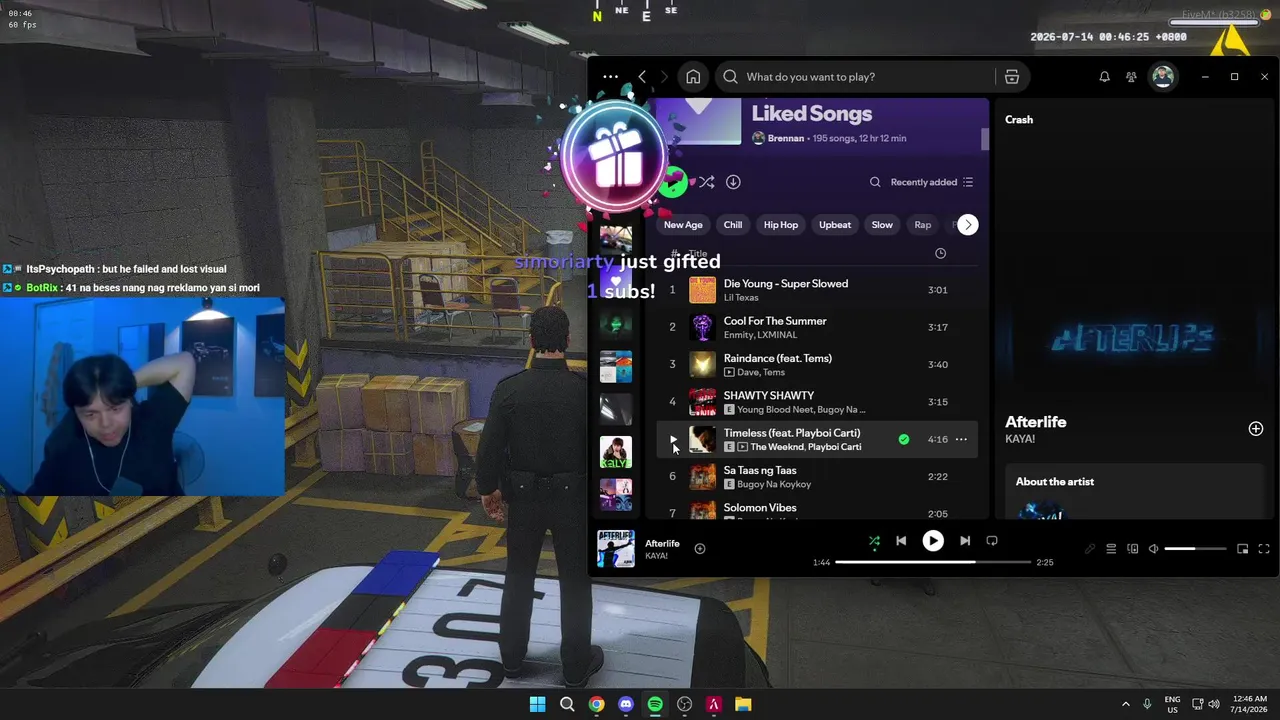Download the Liked Songs playlist
The width and height of the screenshot is (1280, 720).
[733, 182]
